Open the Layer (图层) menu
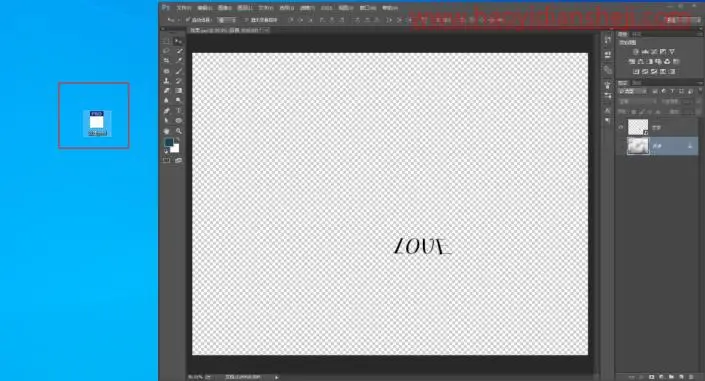 [245, 8]
